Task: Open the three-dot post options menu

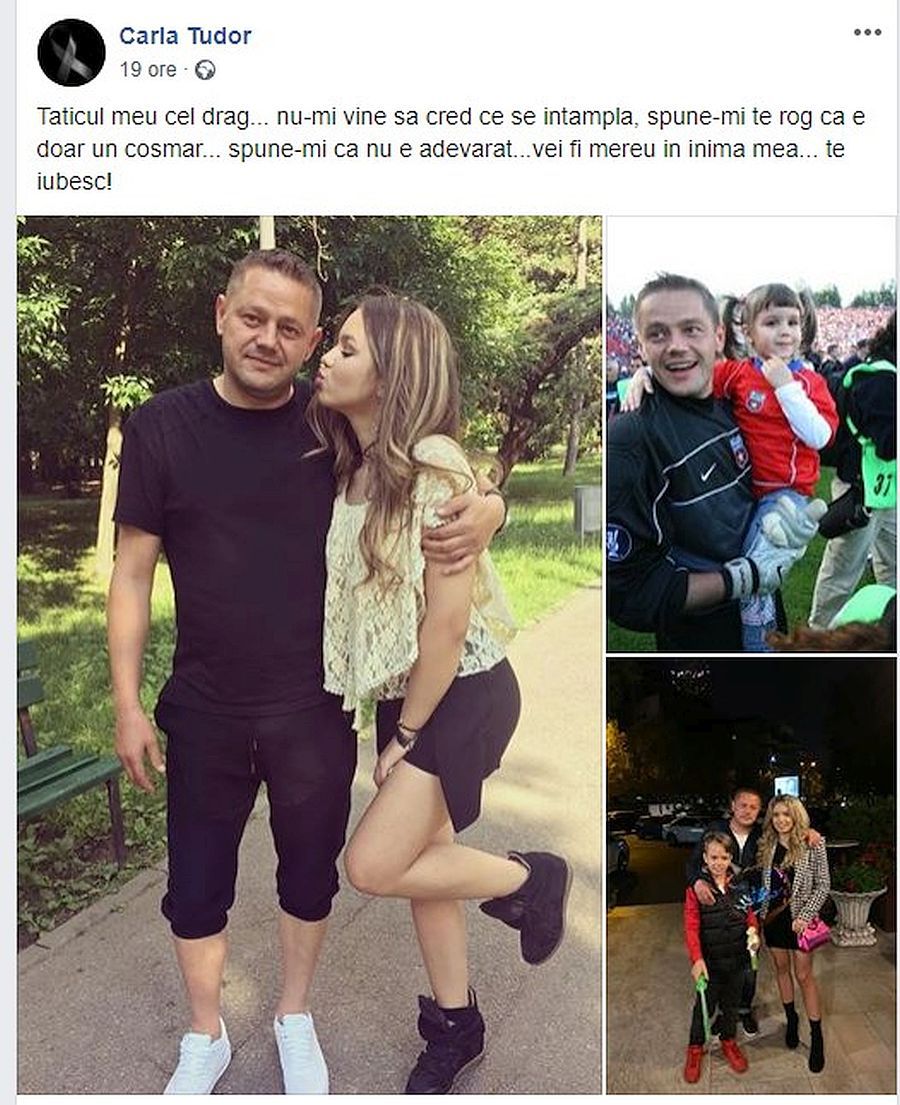Action: click(x=867, y=32)
